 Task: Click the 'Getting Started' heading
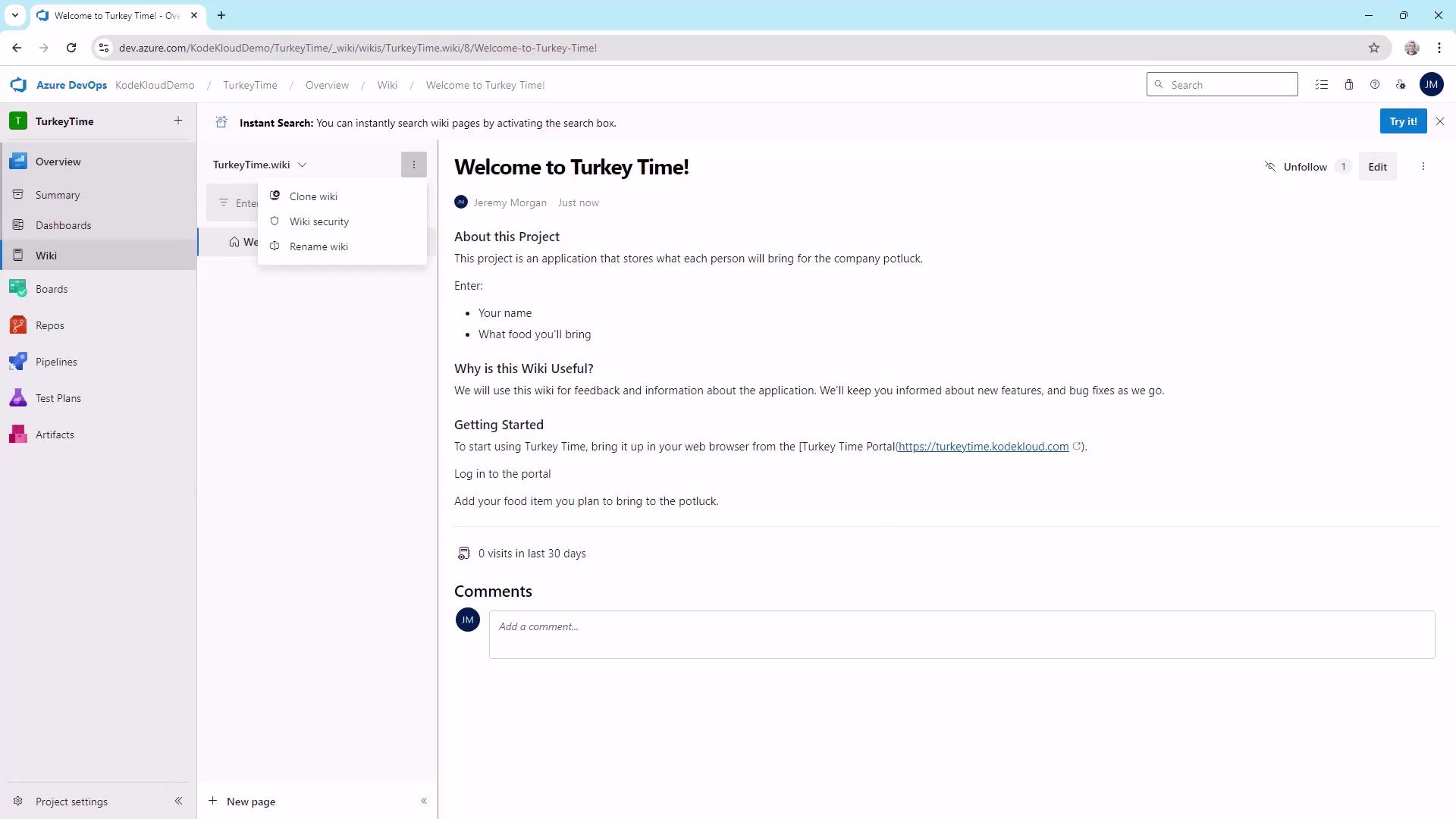click(x=499, y=425)
